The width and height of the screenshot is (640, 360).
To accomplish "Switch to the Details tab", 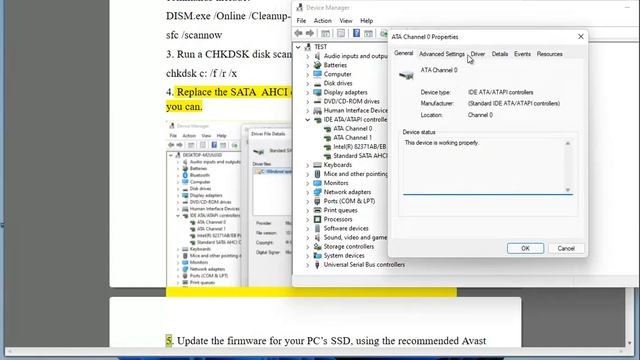I will (500, 54).
